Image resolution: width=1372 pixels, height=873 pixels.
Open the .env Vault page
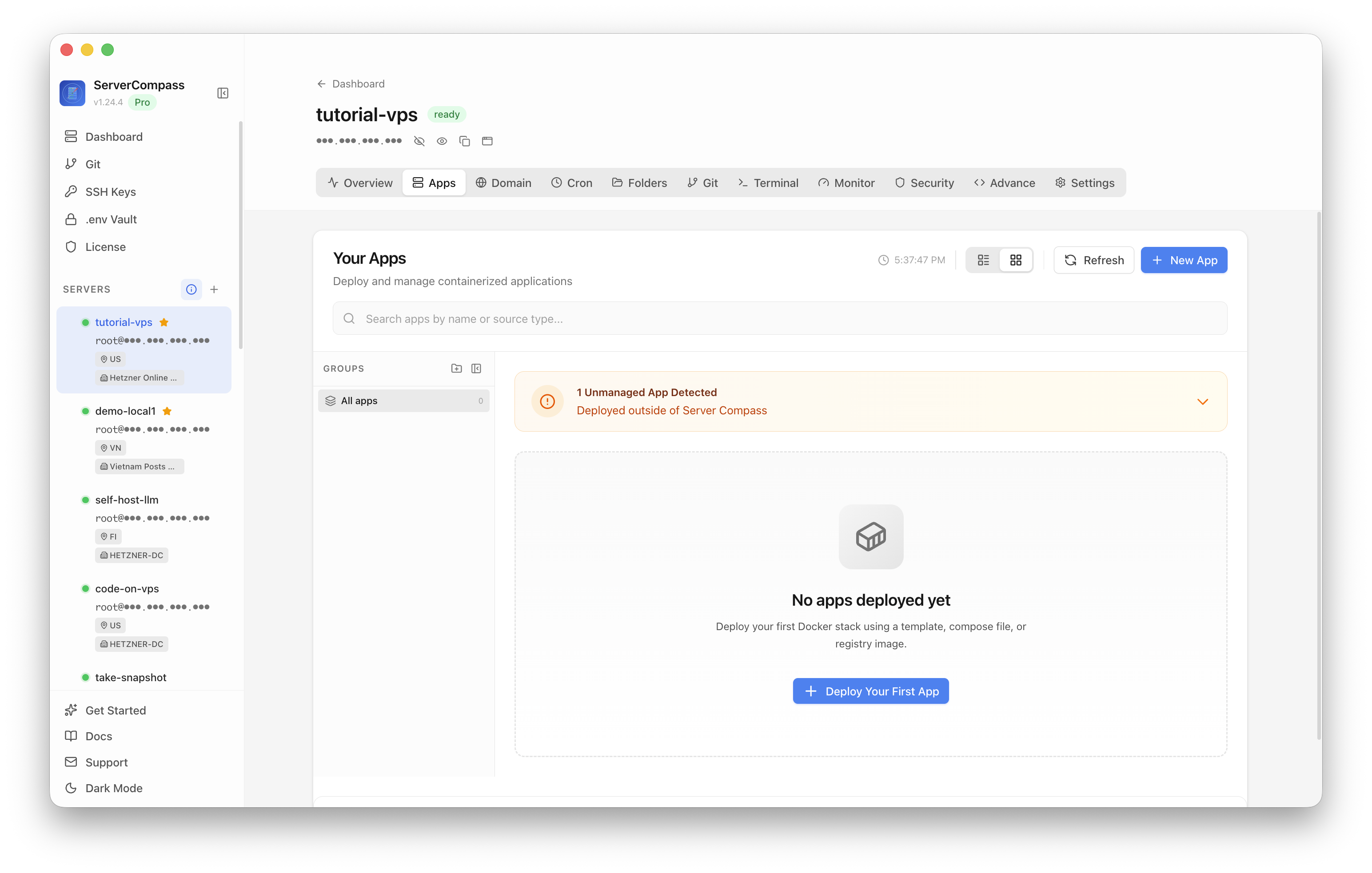144,219
